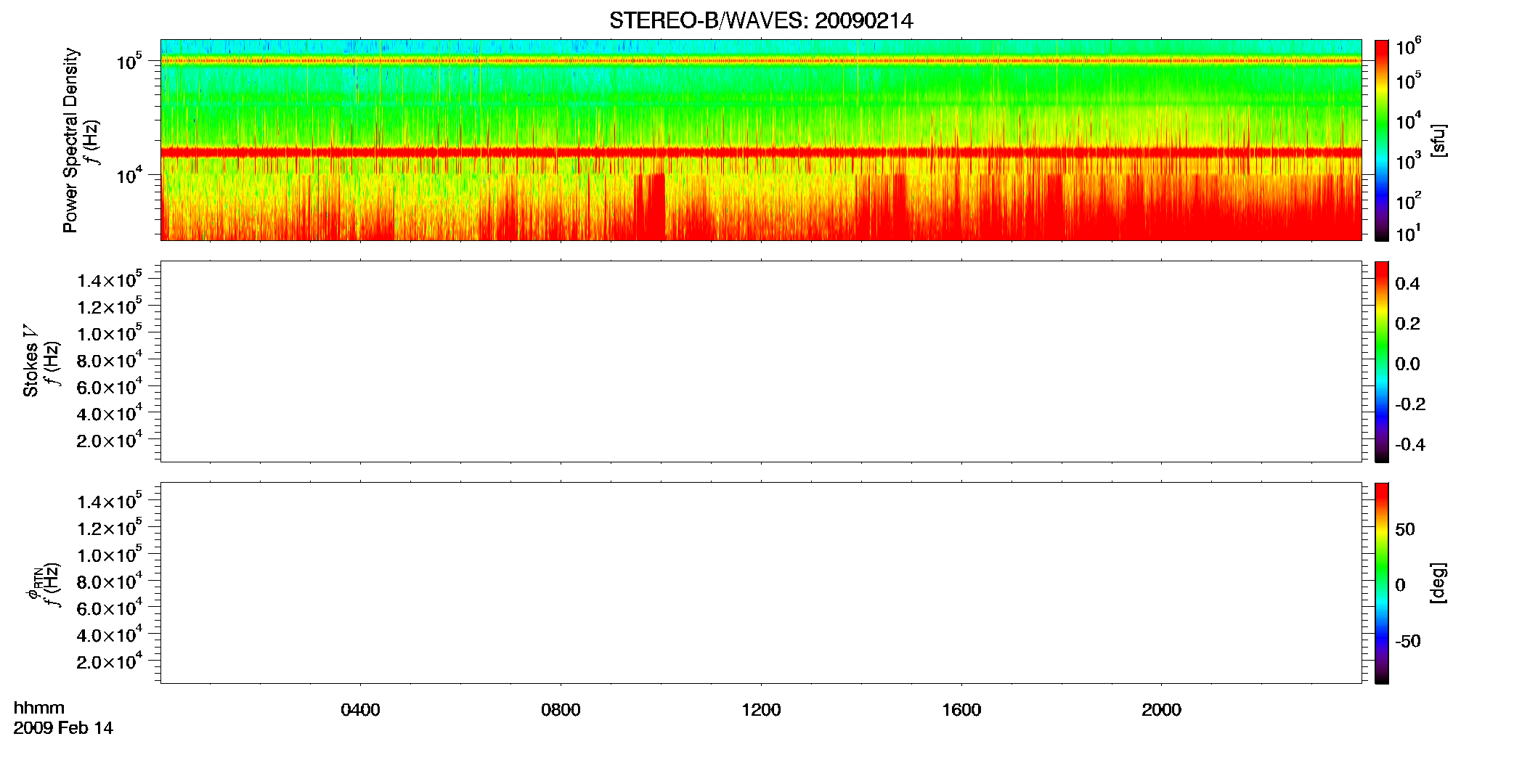Image resolution: width=1522 pixels, height=784 pixels.
Task: Click the STEREO-B/WAVES: 20090214 plot title
Action: click(761, 21)
